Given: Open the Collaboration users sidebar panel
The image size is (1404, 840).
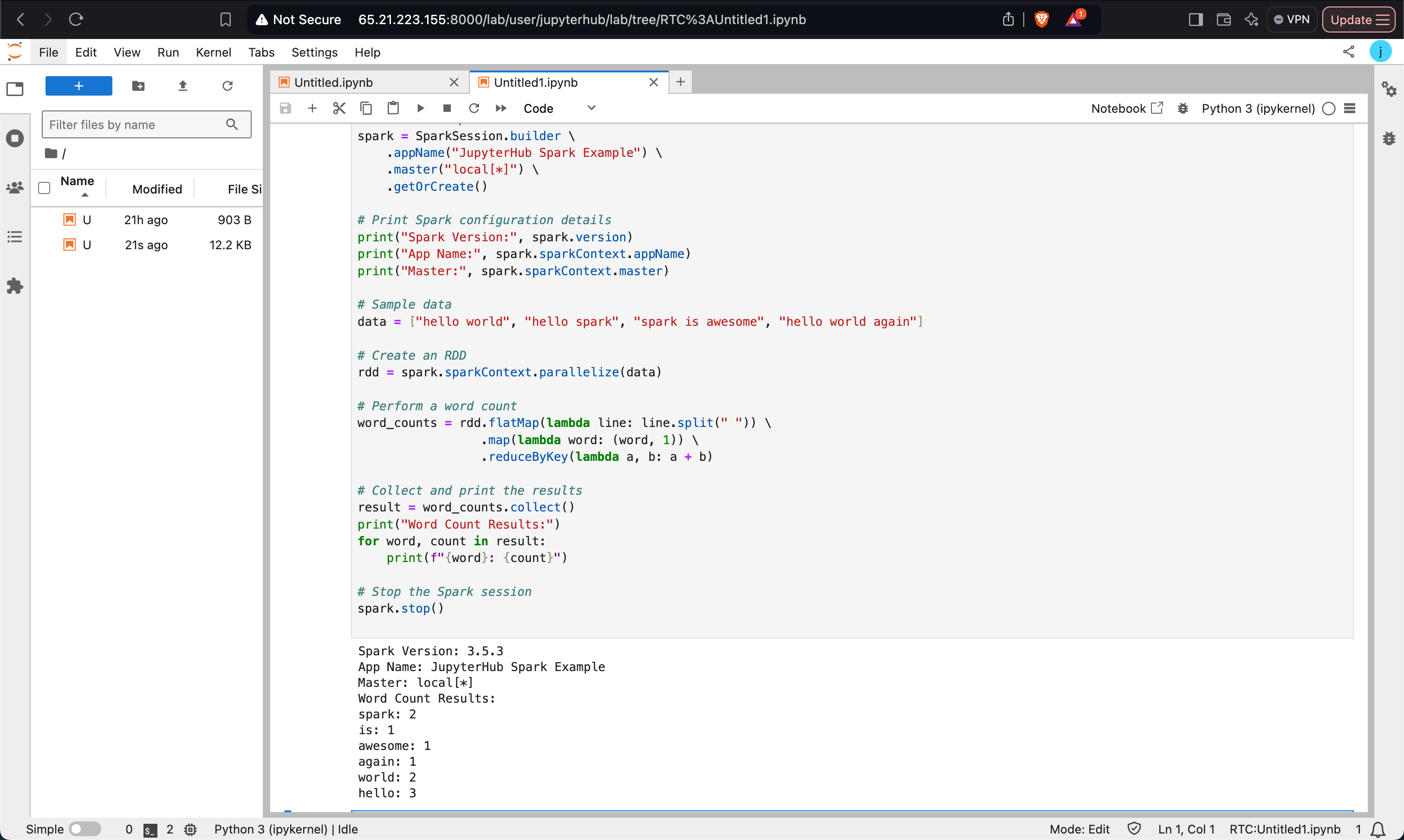Looking at the screenshot, I should coord(15,187).
